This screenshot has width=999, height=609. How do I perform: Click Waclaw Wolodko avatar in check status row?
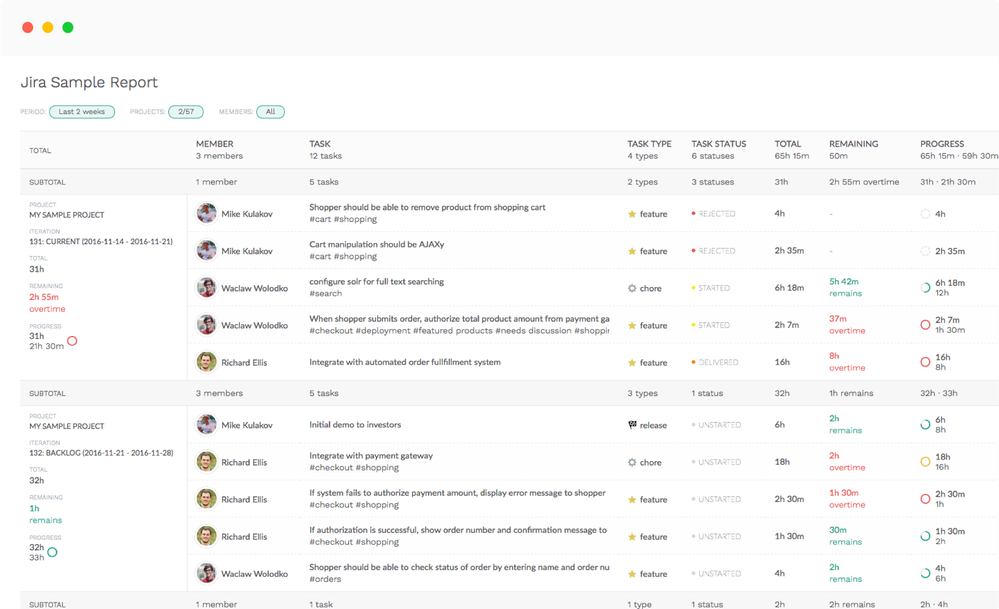206,573
